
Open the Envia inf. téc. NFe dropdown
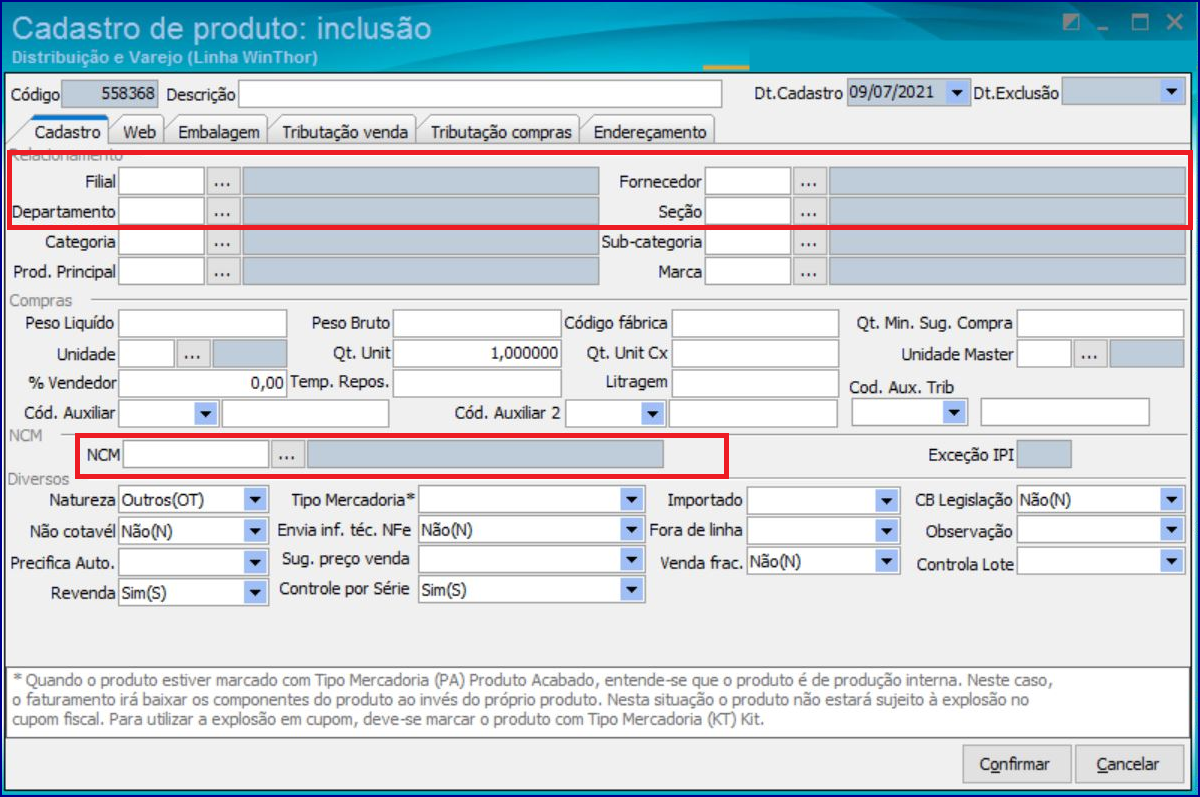click(x=631, y=531)
